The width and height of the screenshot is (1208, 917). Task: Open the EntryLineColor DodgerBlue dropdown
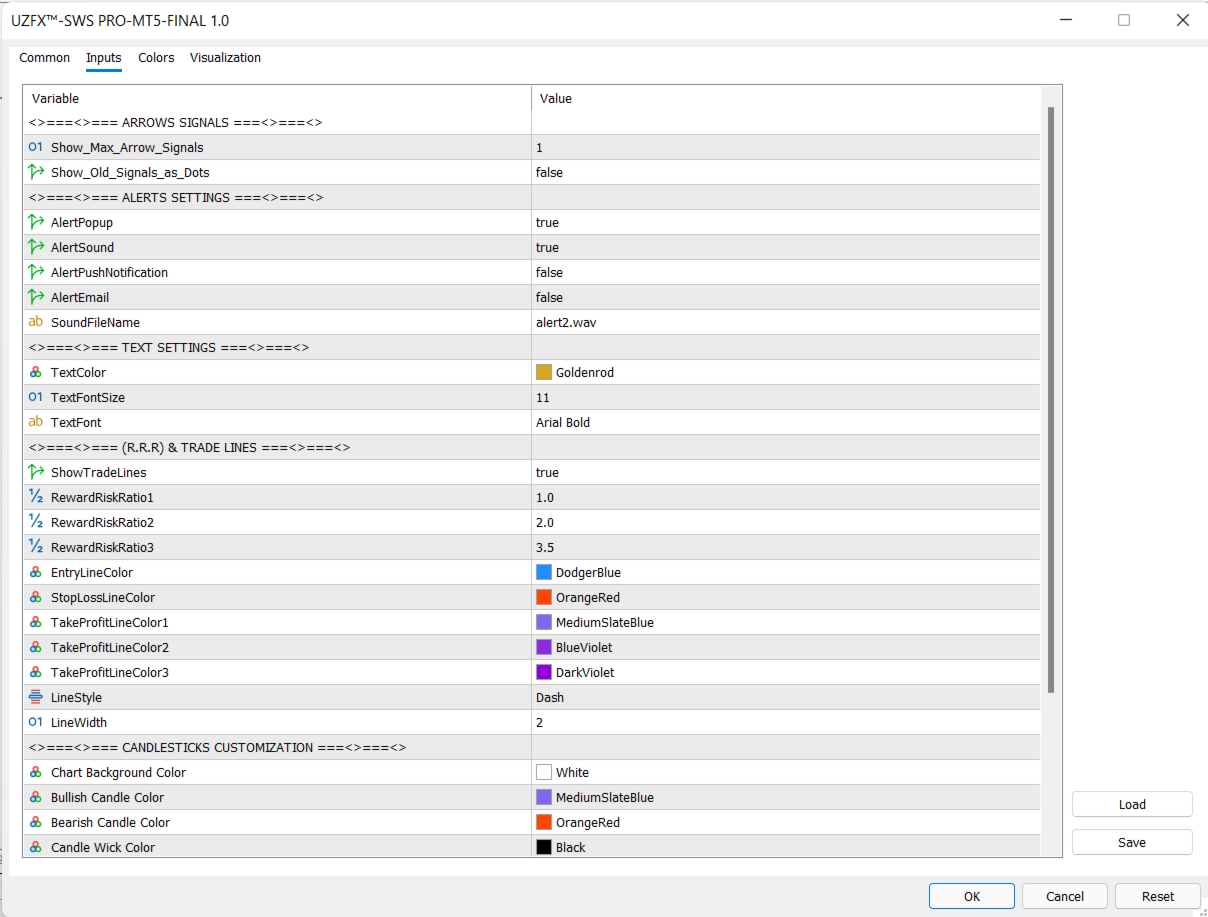point(785,572)
